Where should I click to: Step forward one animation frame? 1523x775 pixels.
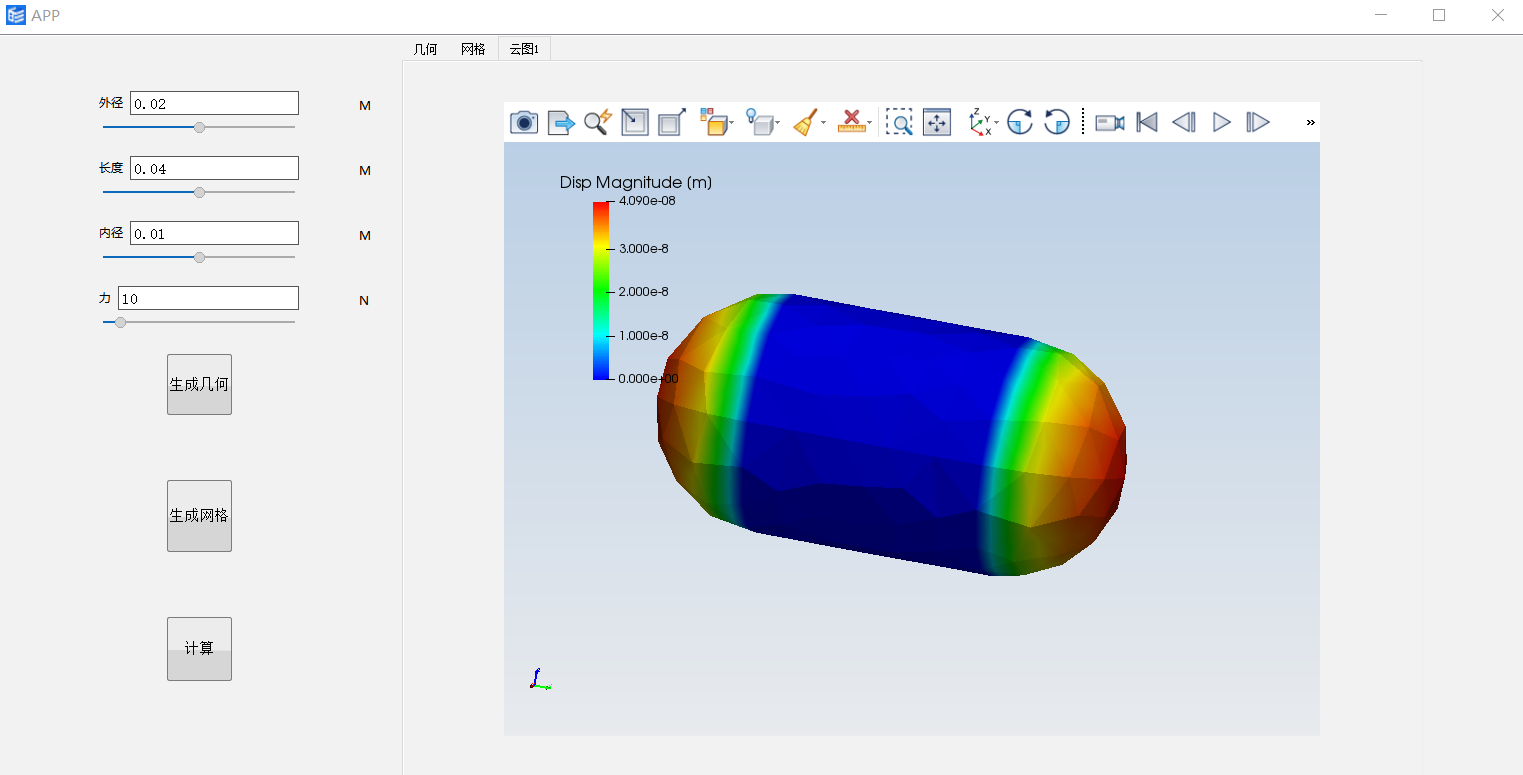(1258, 122)
